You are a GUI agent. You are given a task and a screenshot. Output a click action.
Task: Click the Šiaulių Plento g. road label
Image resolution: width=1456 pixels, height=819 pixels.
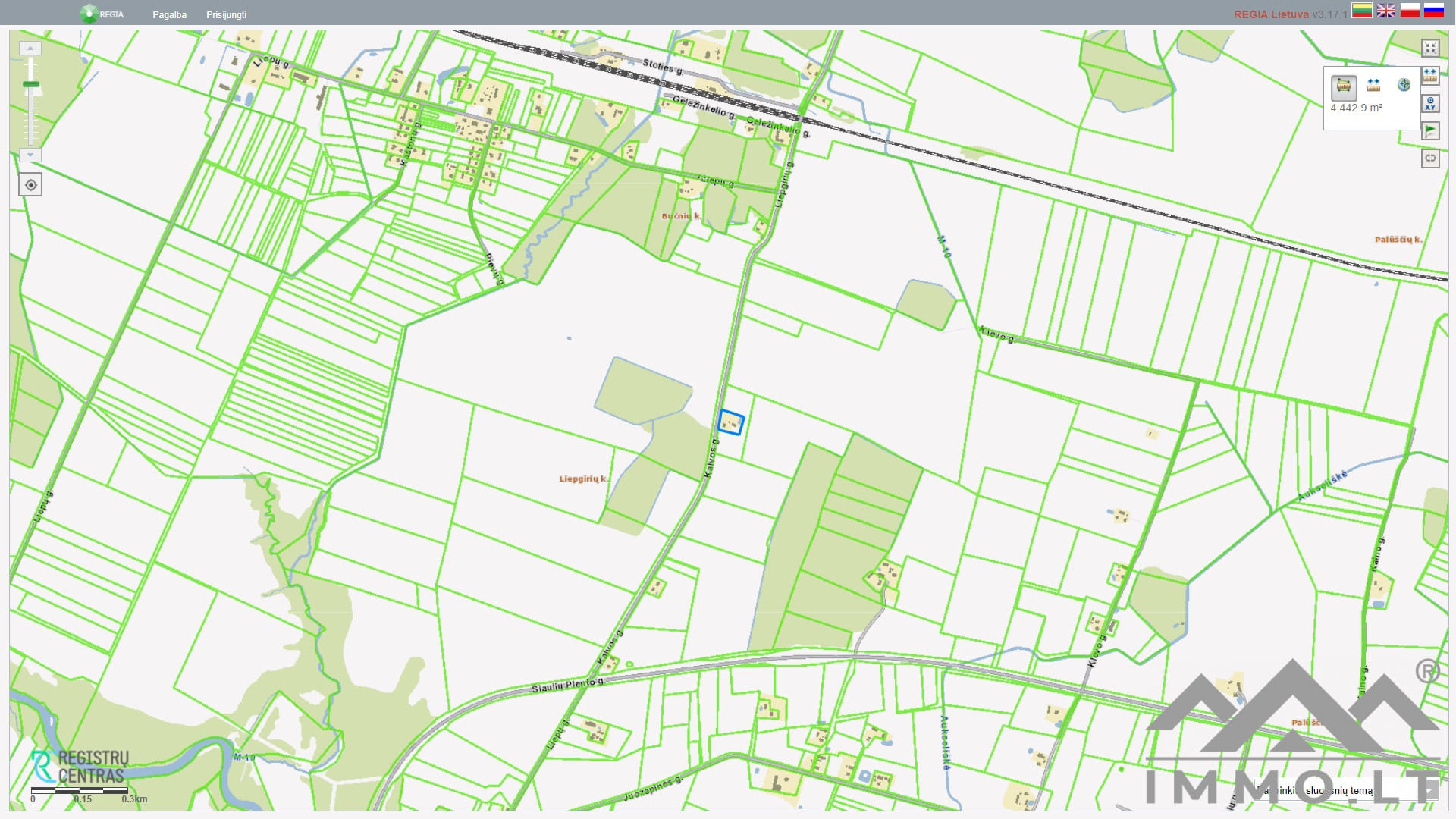click(567, 685)
